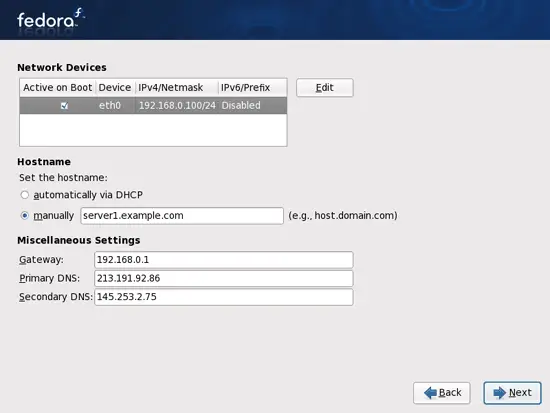550x413 pixels.
Task: Click the Gateway input field
Action: coord(223,260)
